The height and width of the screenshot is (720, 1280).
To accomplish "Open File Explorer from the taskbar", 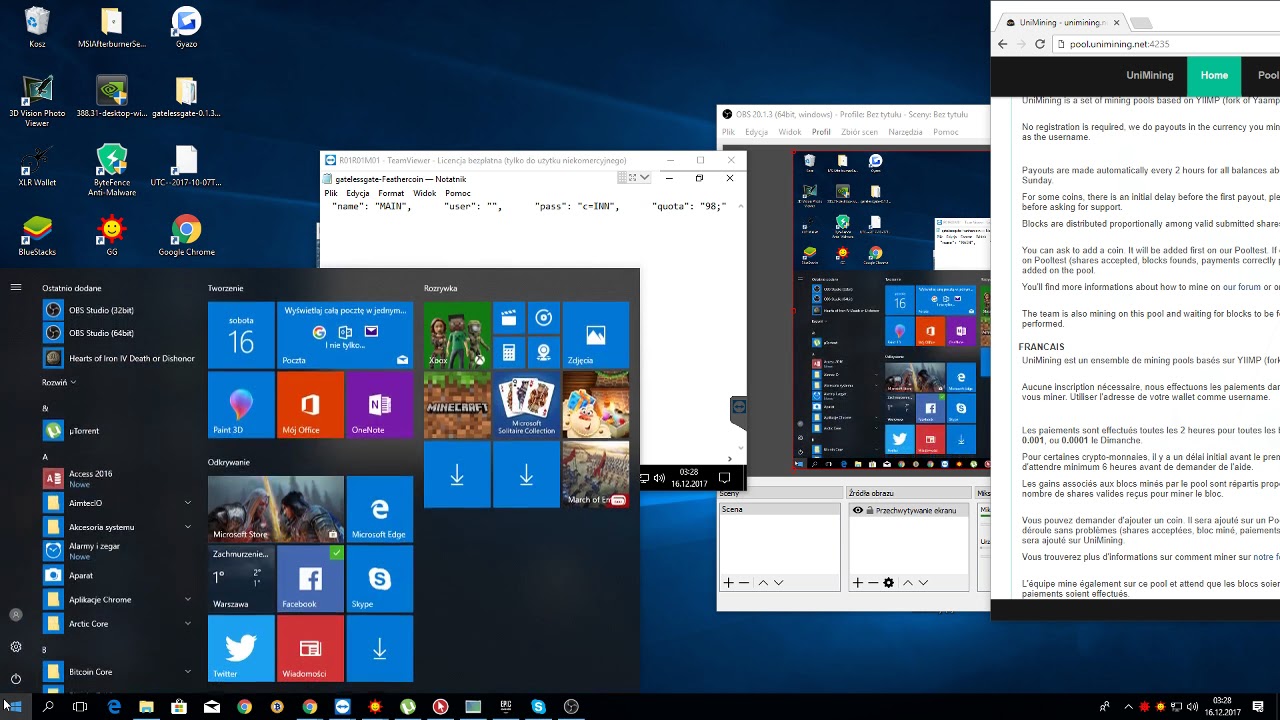I will (146, 707).
